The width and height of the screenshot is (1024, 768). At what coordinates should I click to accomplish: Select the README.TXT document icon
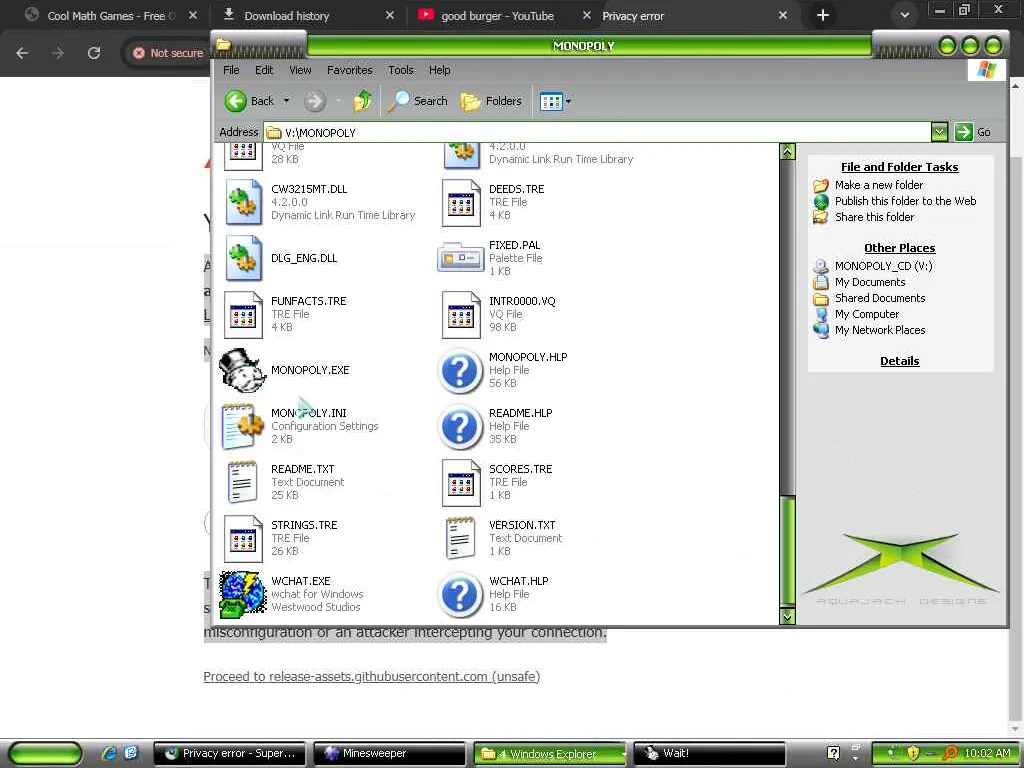coord(242,483)
